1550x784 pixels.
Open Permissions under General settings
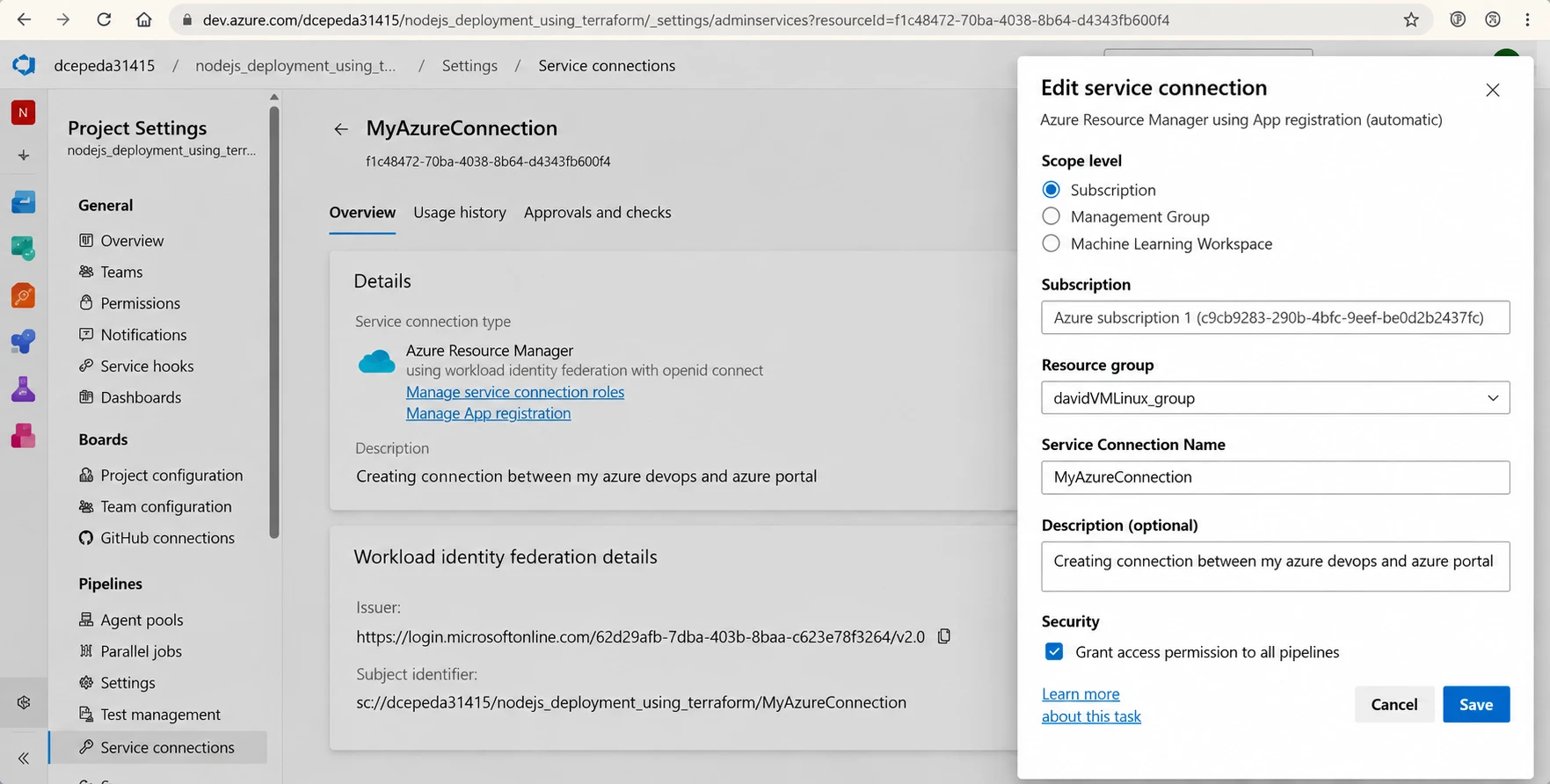[140, 303]
